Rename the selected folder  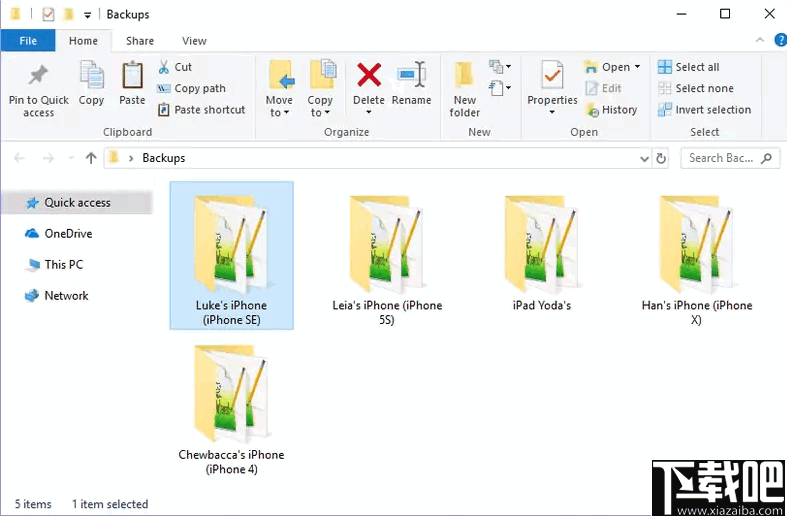click(x=412, y=84)
